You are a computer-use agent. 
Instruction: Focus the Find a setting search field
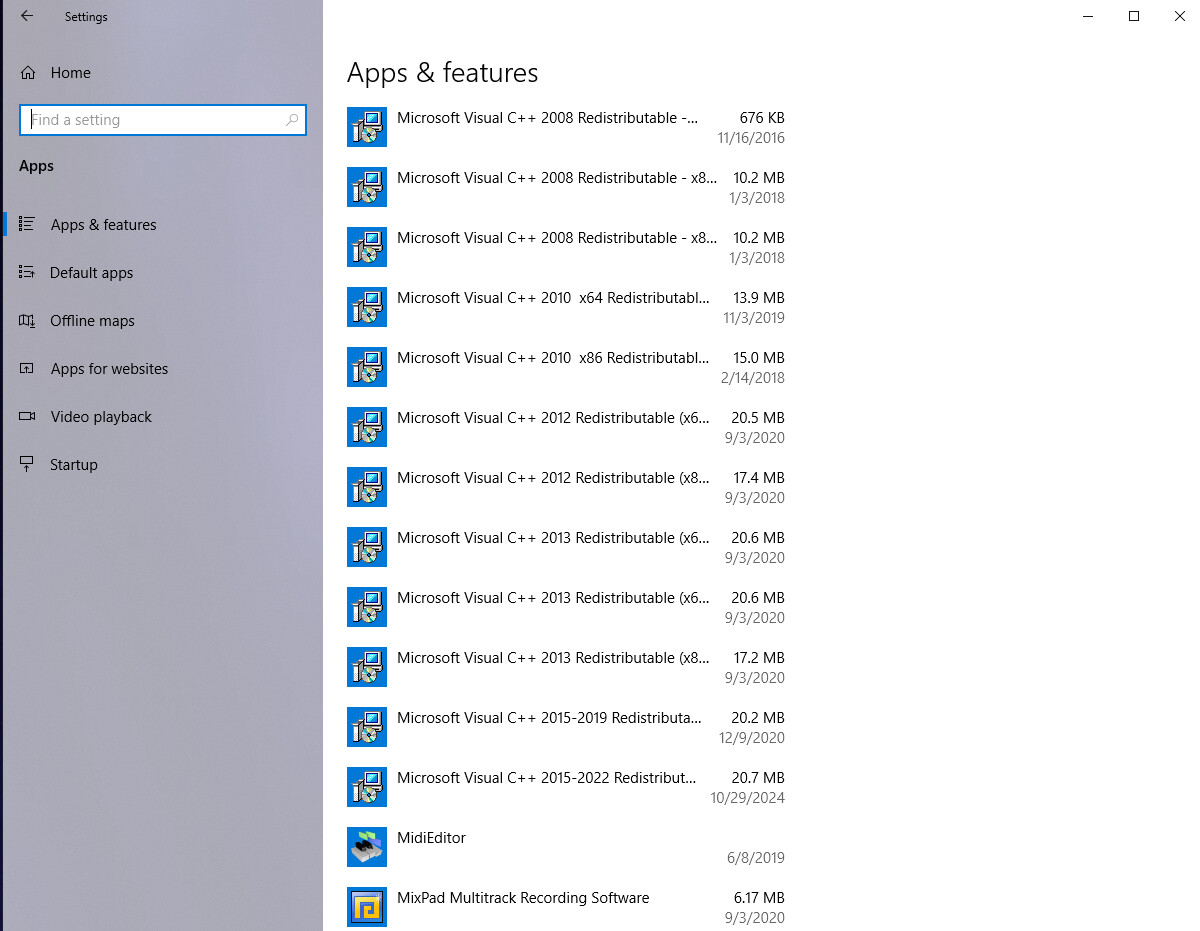click(x=163, y=120)
